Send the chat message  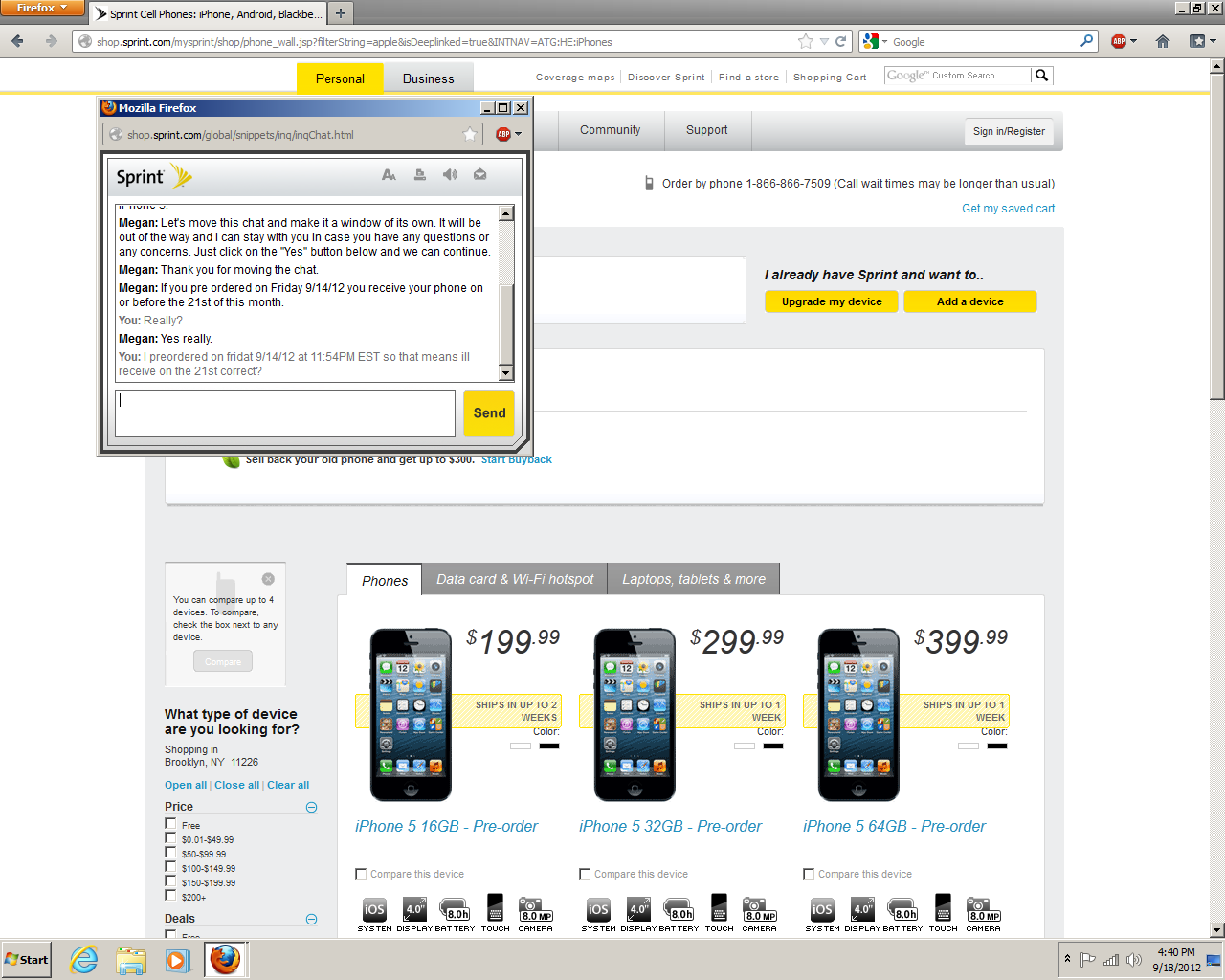click(489, 413)
